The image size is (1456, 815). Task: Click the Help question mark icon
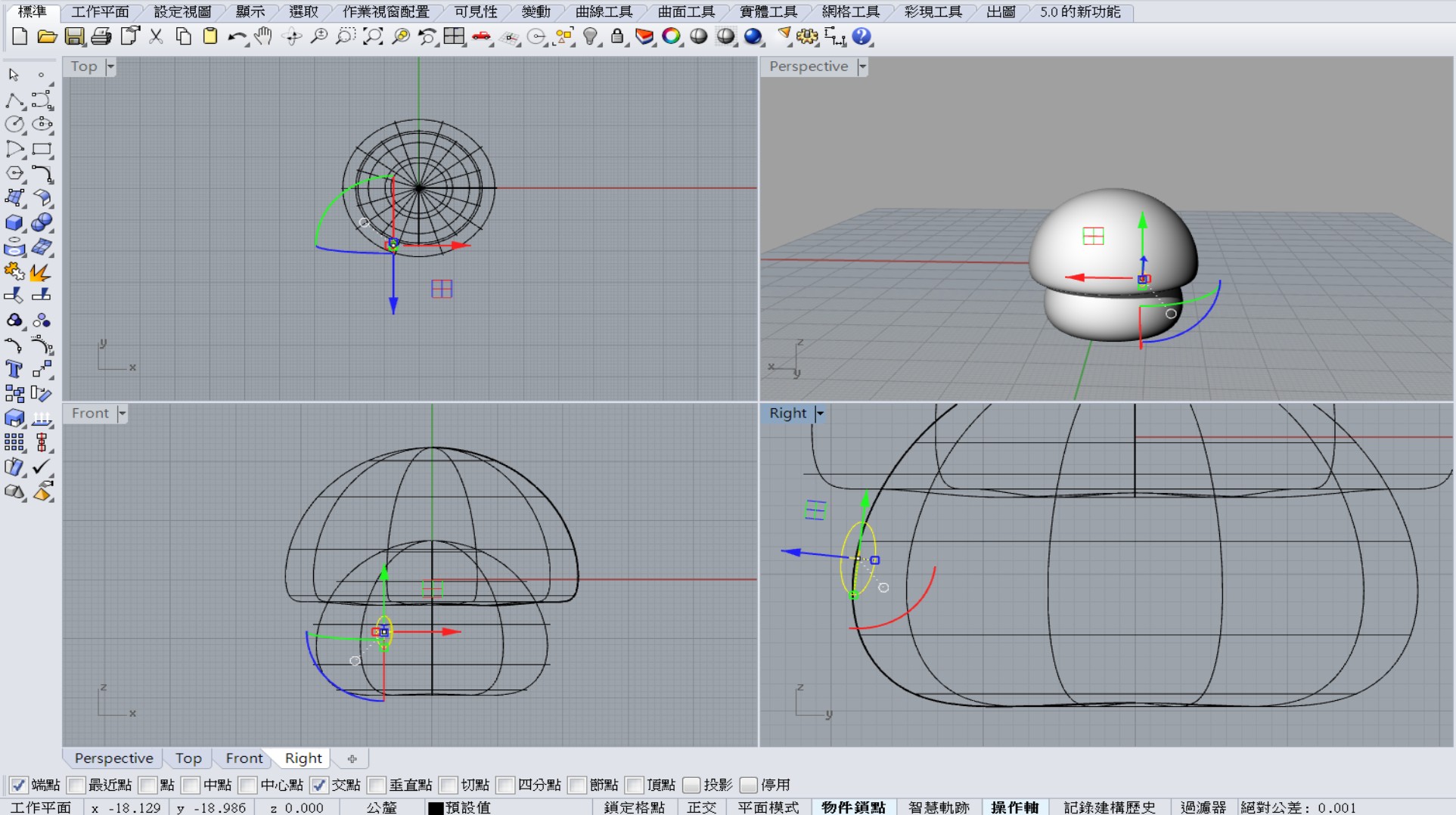point(861,36)
